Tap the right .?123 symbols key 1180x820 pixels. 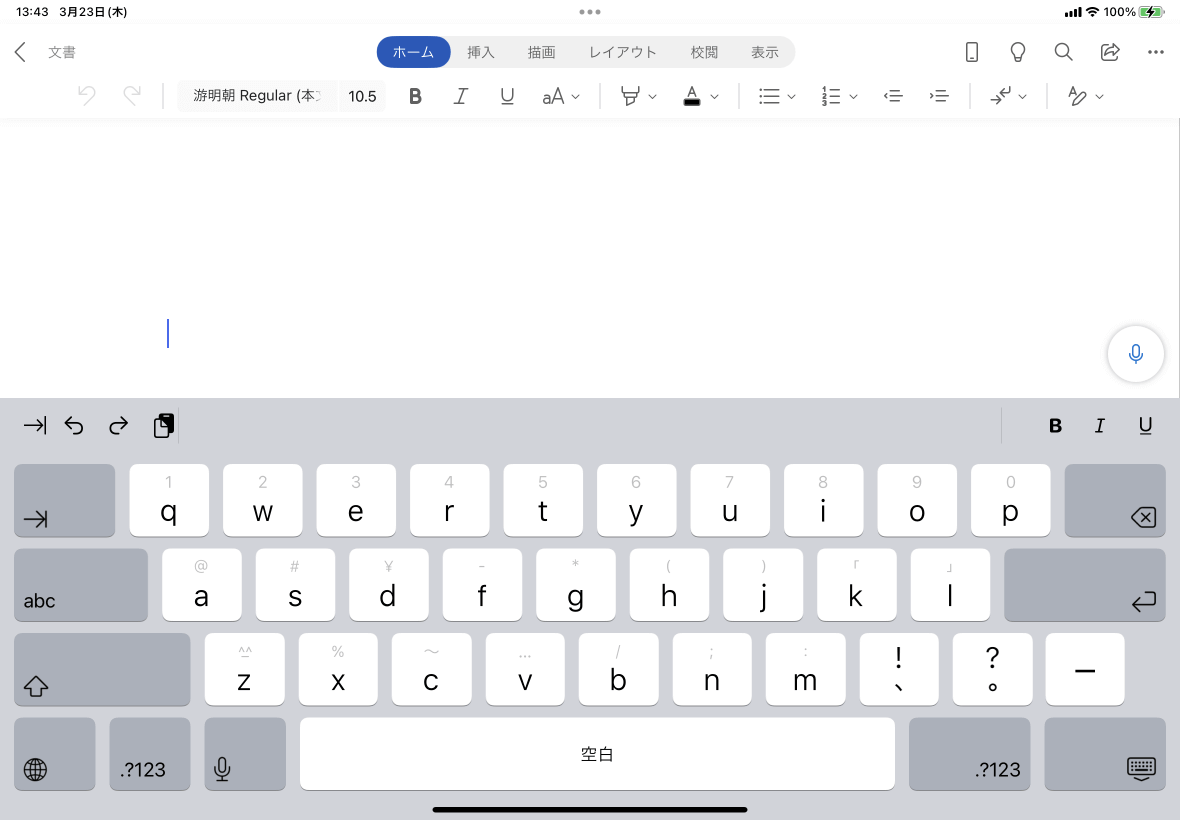pyautogui.click(x=969, y=754)
